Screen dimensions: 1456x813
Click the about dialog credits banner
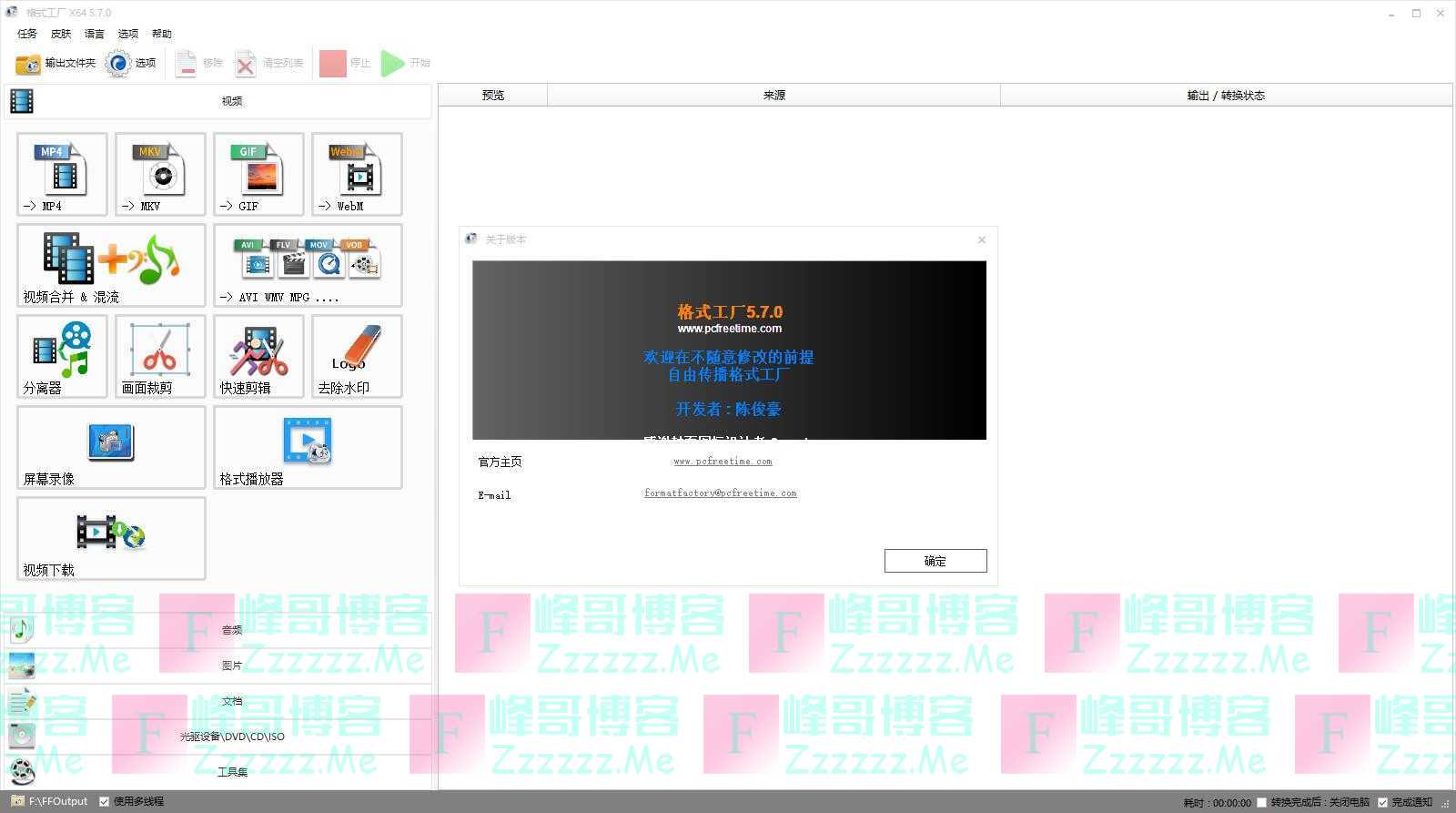point(729,351)
